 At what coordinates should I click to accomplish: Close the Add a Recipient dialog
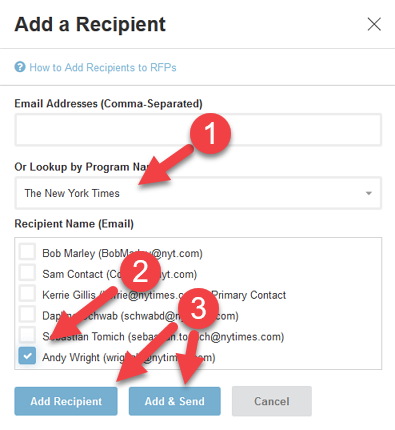(374, 24)
